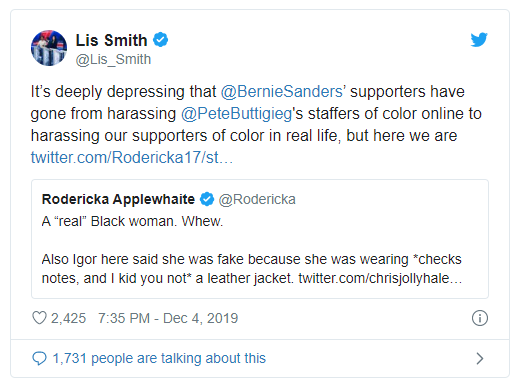Click the reply speech bubble icon
Image resolution: width=516 pixels, height=387 pixels.
pos(39,358)
